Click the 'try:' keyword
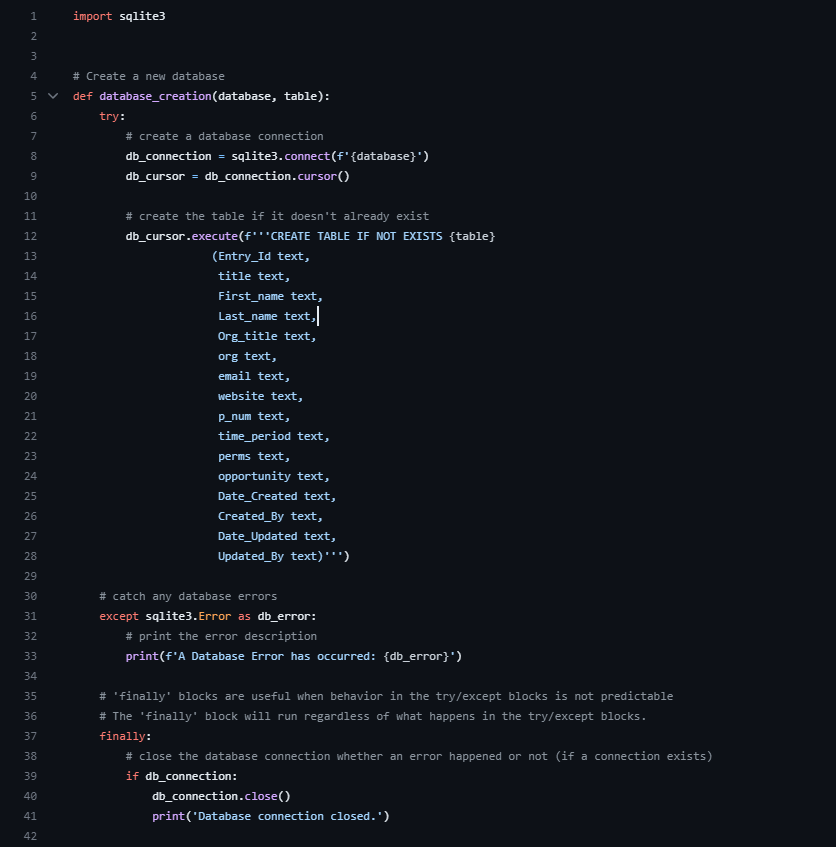836x847 pixels. coord(111,116)
